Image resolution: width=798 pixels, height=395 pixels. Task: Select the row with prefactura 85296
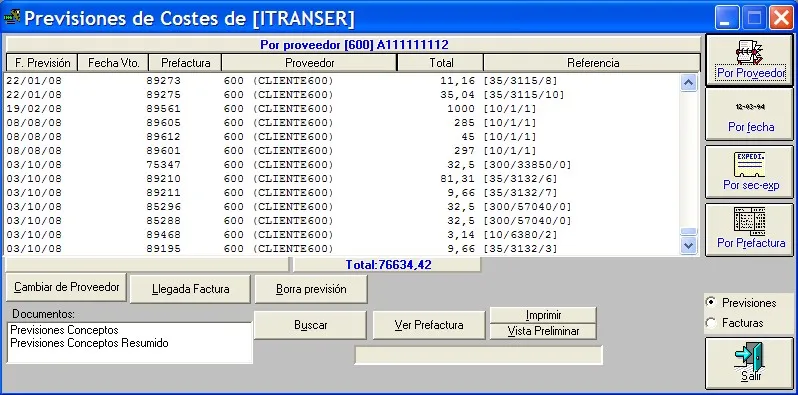341,207
